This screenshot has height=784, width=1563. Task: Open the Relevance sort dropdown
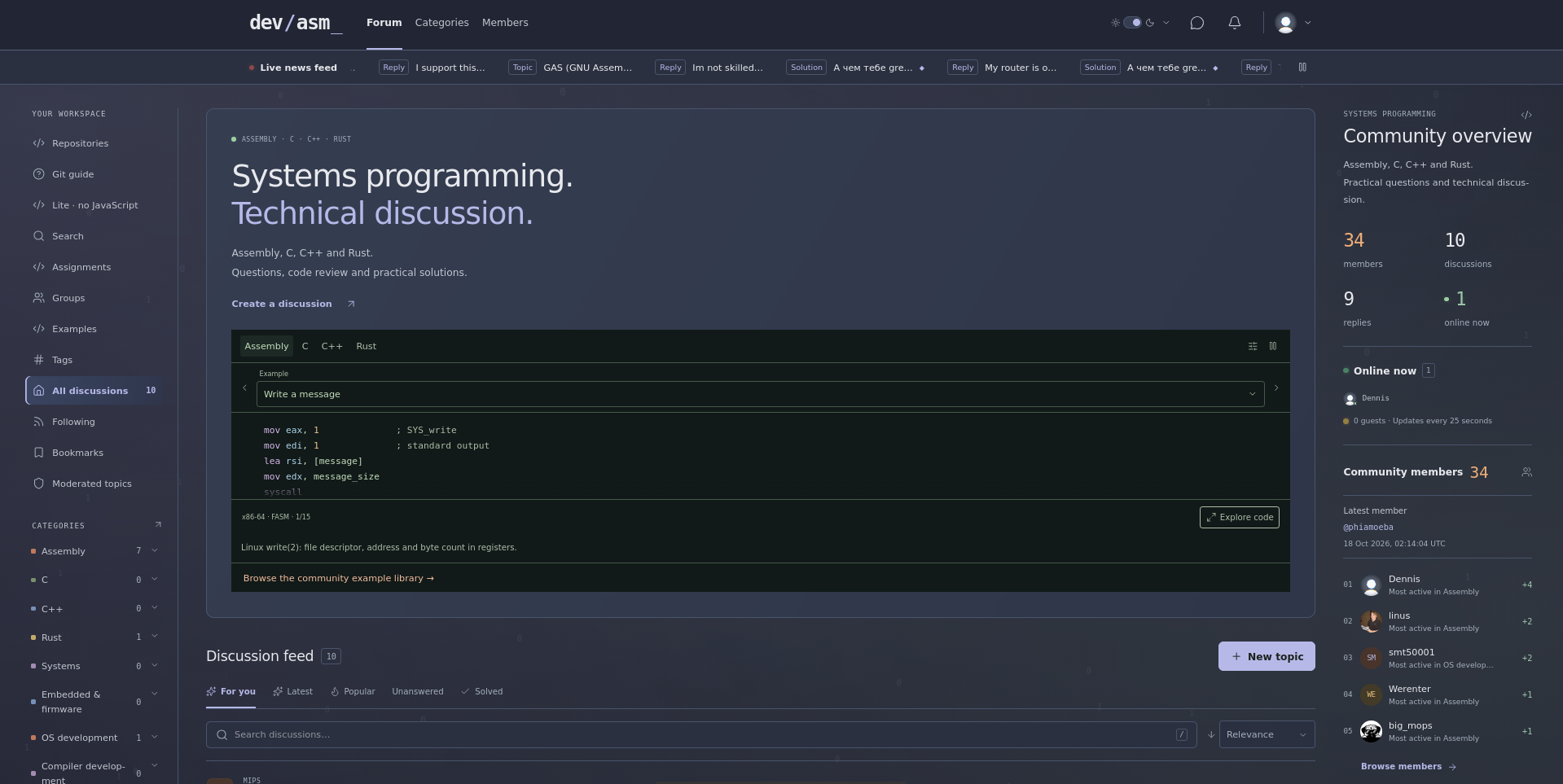pos(1267,734)
